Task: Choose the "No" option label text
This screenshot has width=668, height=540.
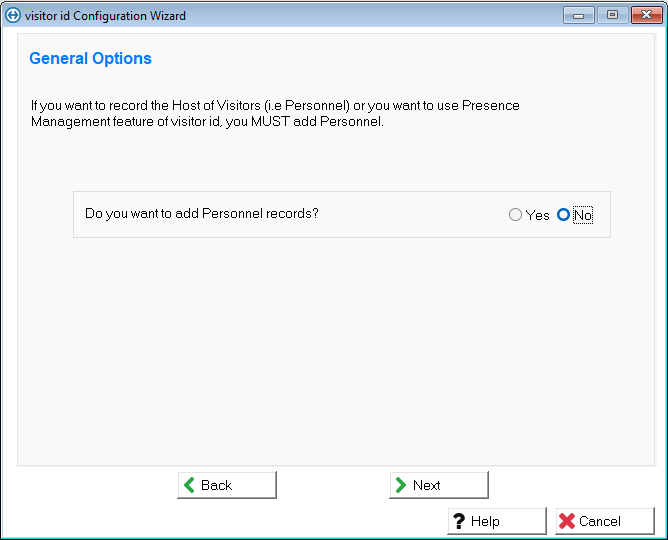Action: (x=583, y=215)
